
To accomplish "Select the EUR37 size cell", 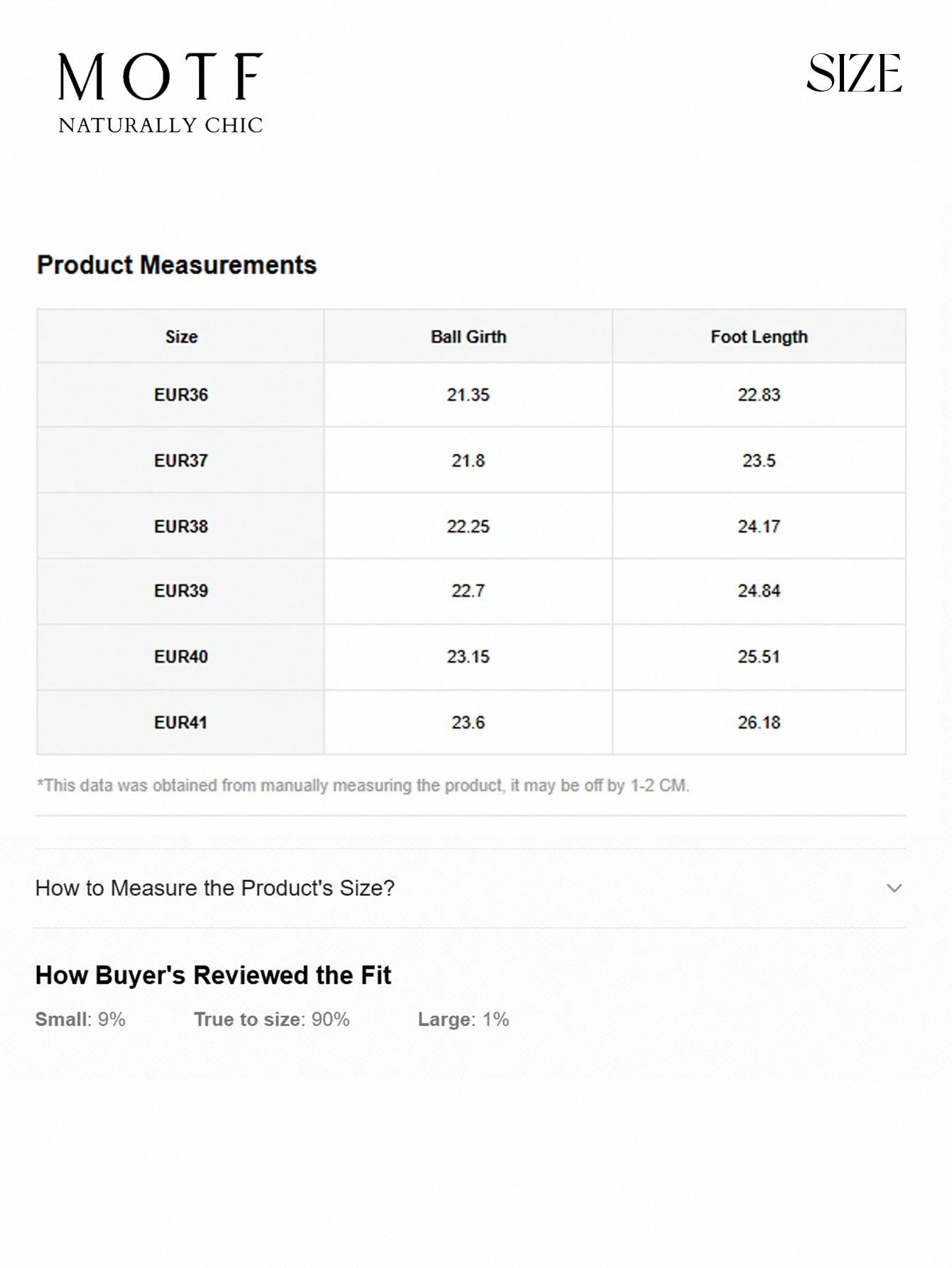I will pos(181,460).
